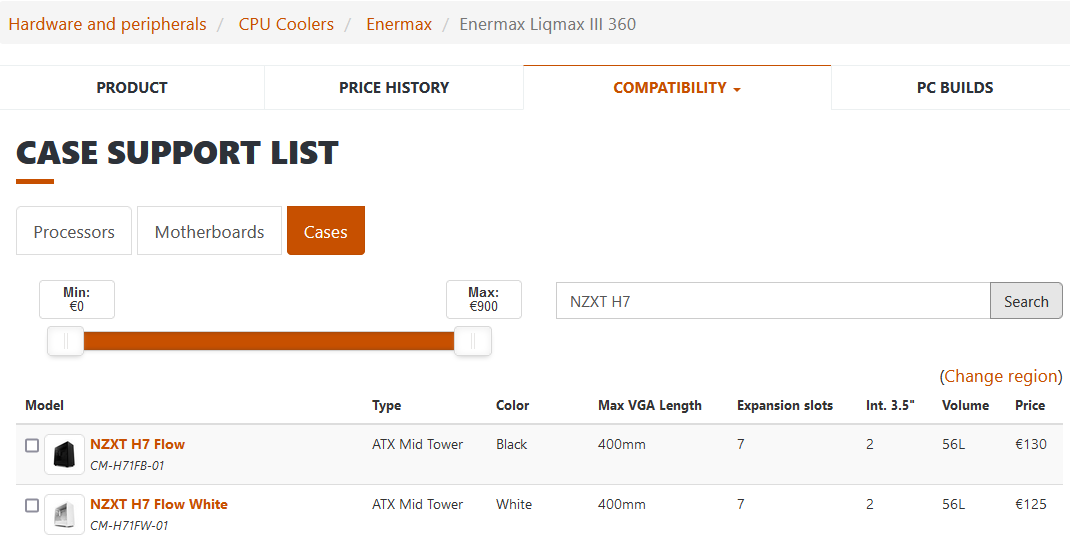The height and width of the screenshot is (542, 1070).
Task: Open the NZXT H7 Flow product link
Action: point(137,444)
